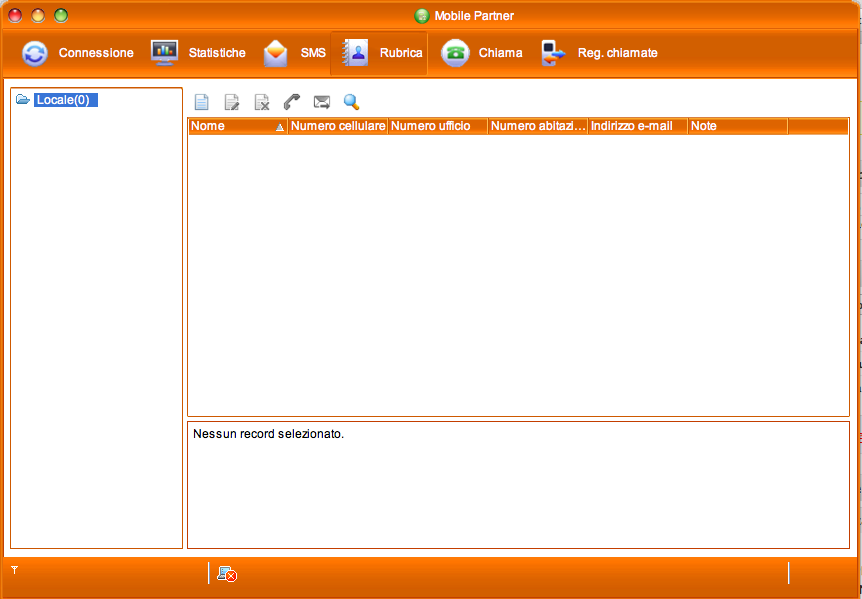The height and width of the screenshot is (599, 862).
Task: Open the Connessione tab
Action: pos(78,53)
